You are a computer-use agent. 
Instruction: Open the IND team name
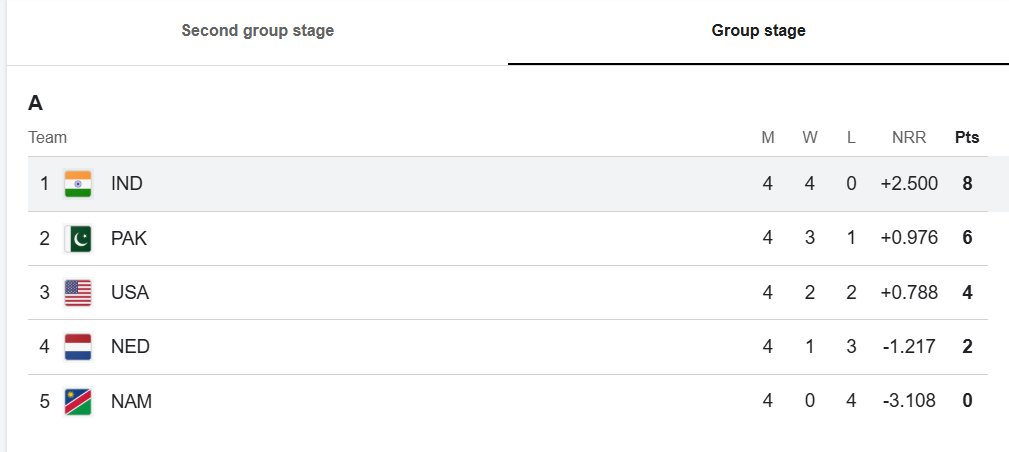(x=127, y=184)
